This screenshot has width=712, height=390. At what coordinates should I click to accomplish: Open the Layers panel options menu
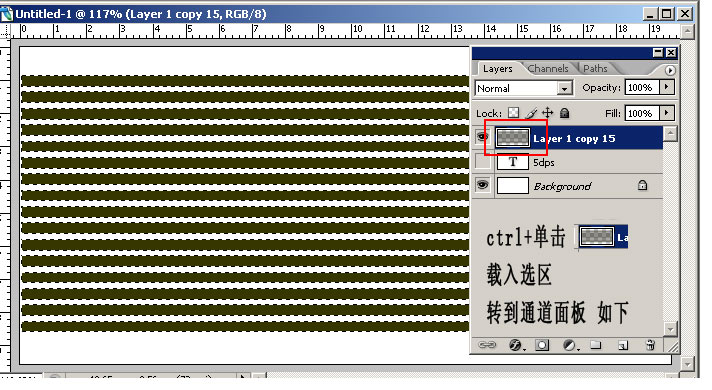[670, 70]
